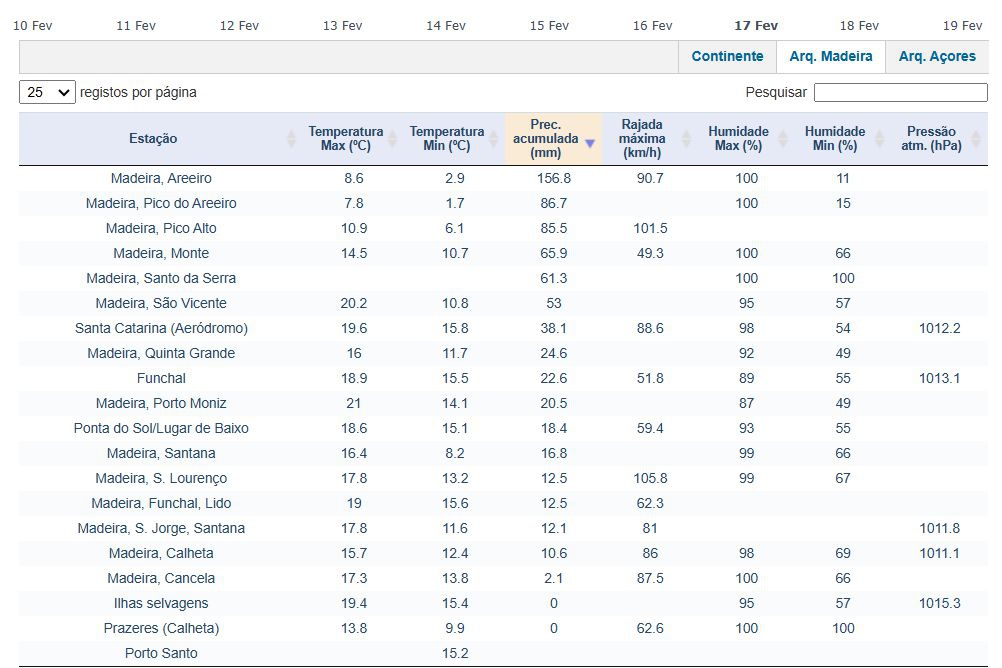The height and width of the screenshot is (668, 1002).
Task: Click Temperatura Min sort arrows icon
Action: point(493,139)
